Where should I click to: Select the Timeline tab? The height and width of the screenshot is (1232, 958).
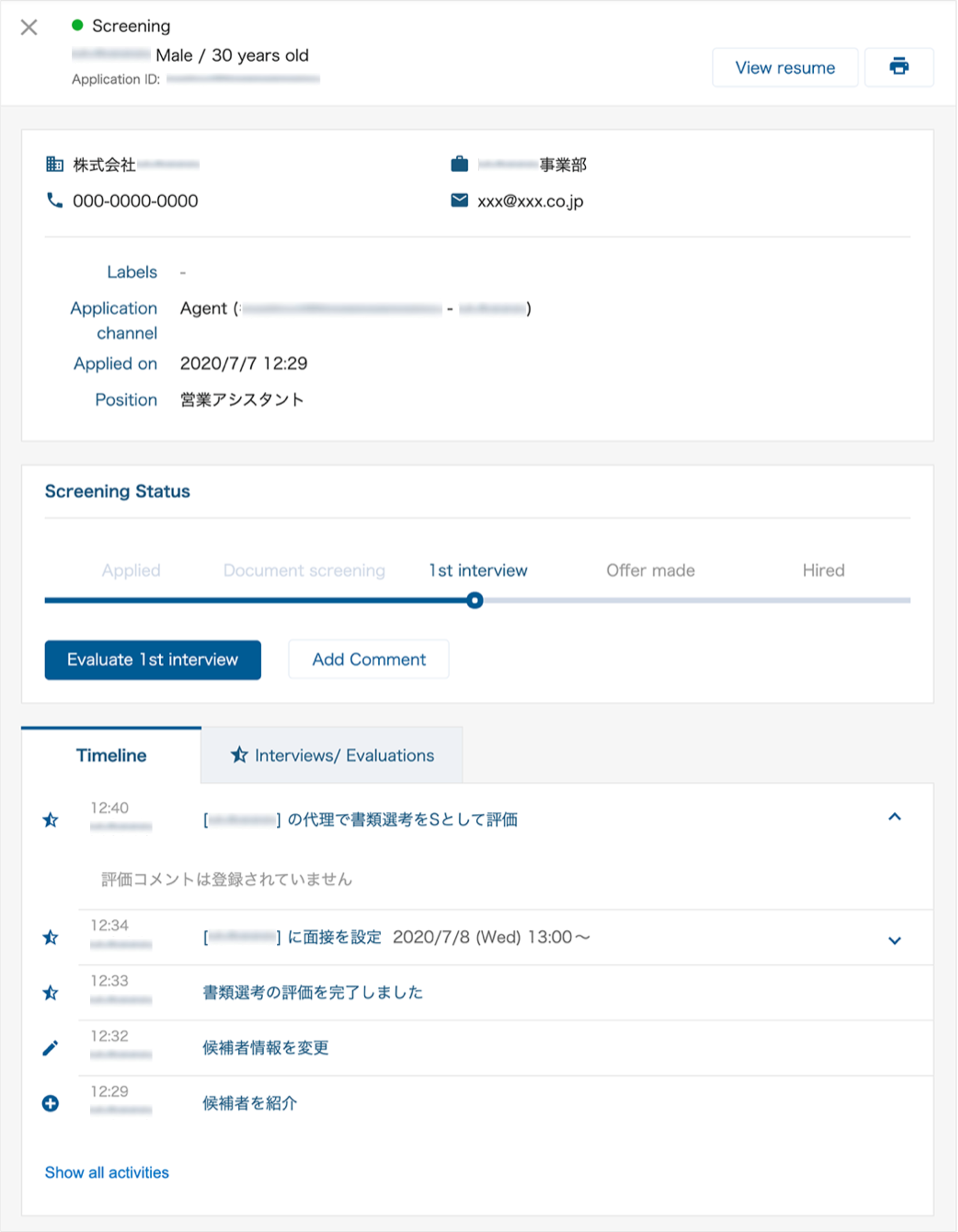111,755
